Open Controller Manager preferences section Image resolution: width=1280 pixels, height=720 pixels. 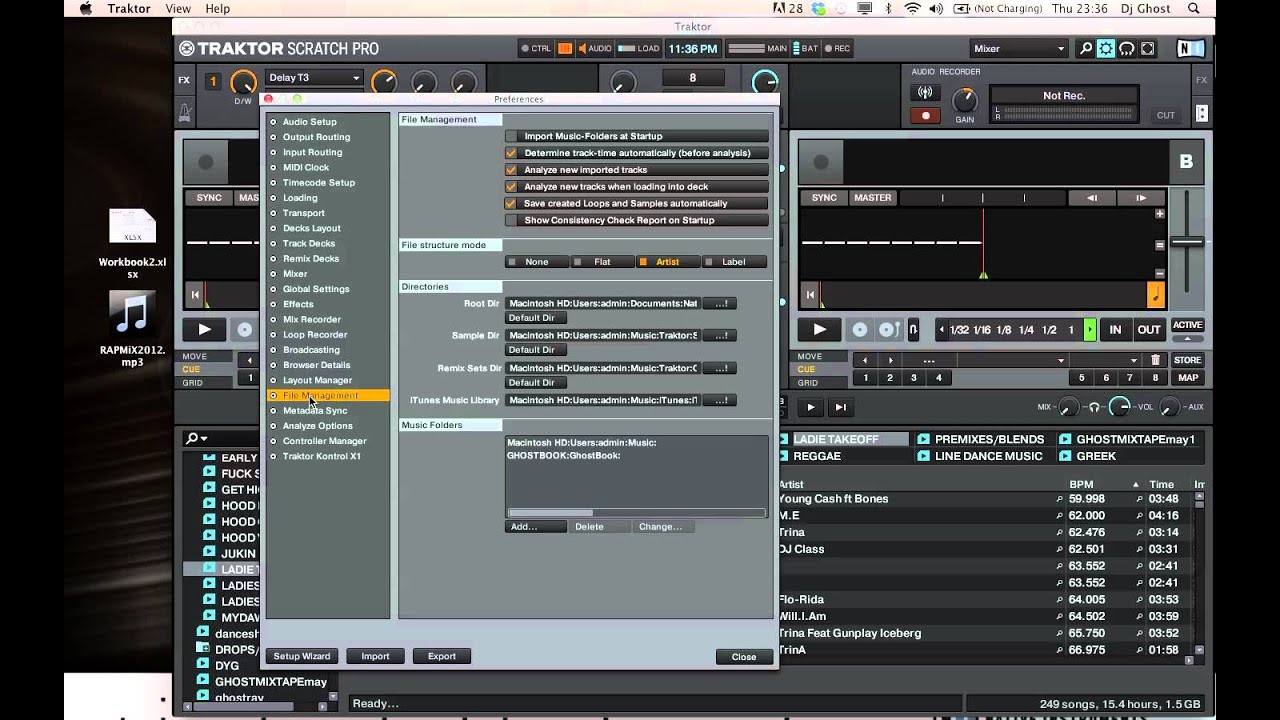point(324,441)
